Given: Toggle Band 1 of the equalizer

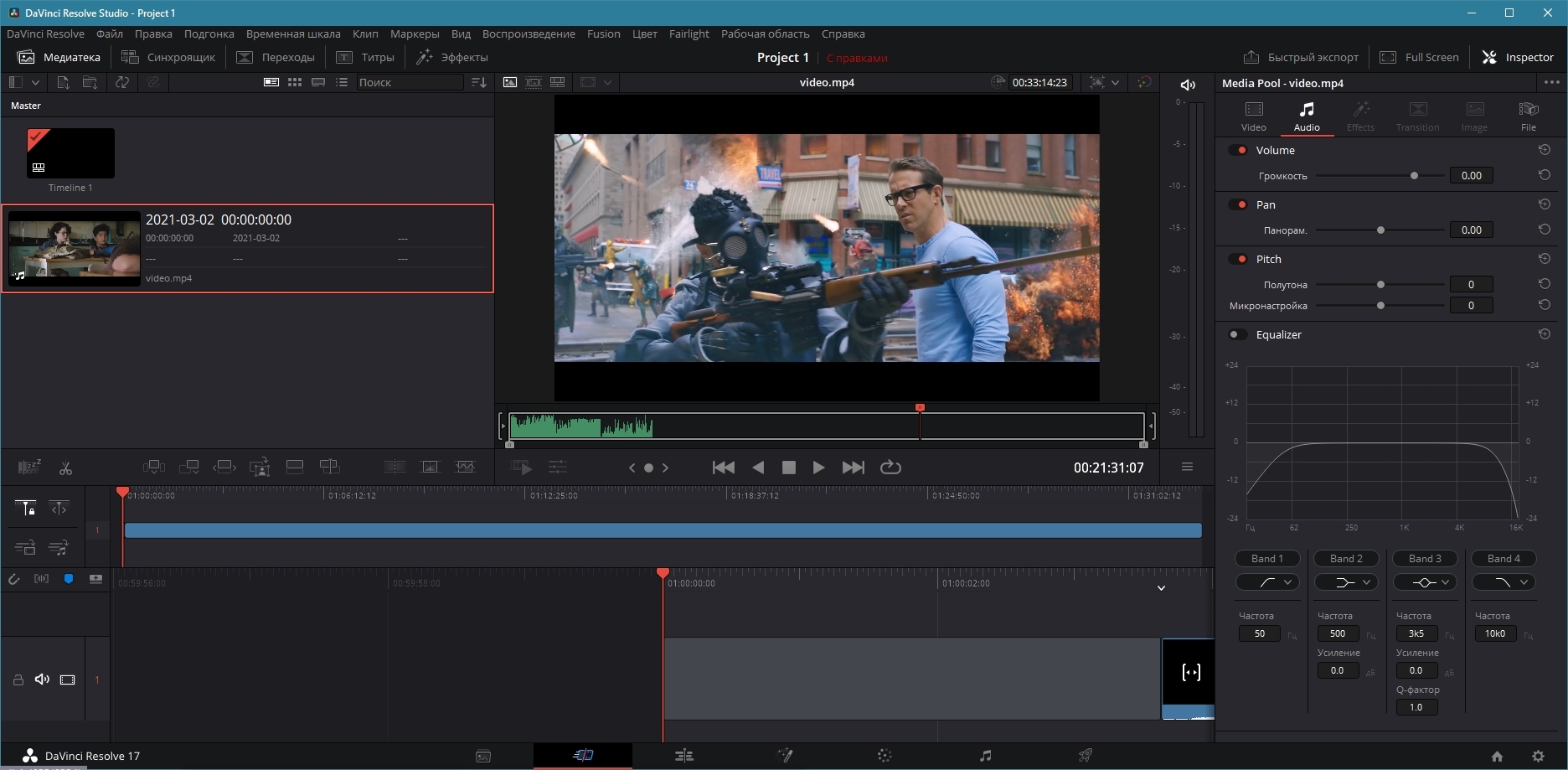Looking at the screenshot, I should (x=1267, y=558).
